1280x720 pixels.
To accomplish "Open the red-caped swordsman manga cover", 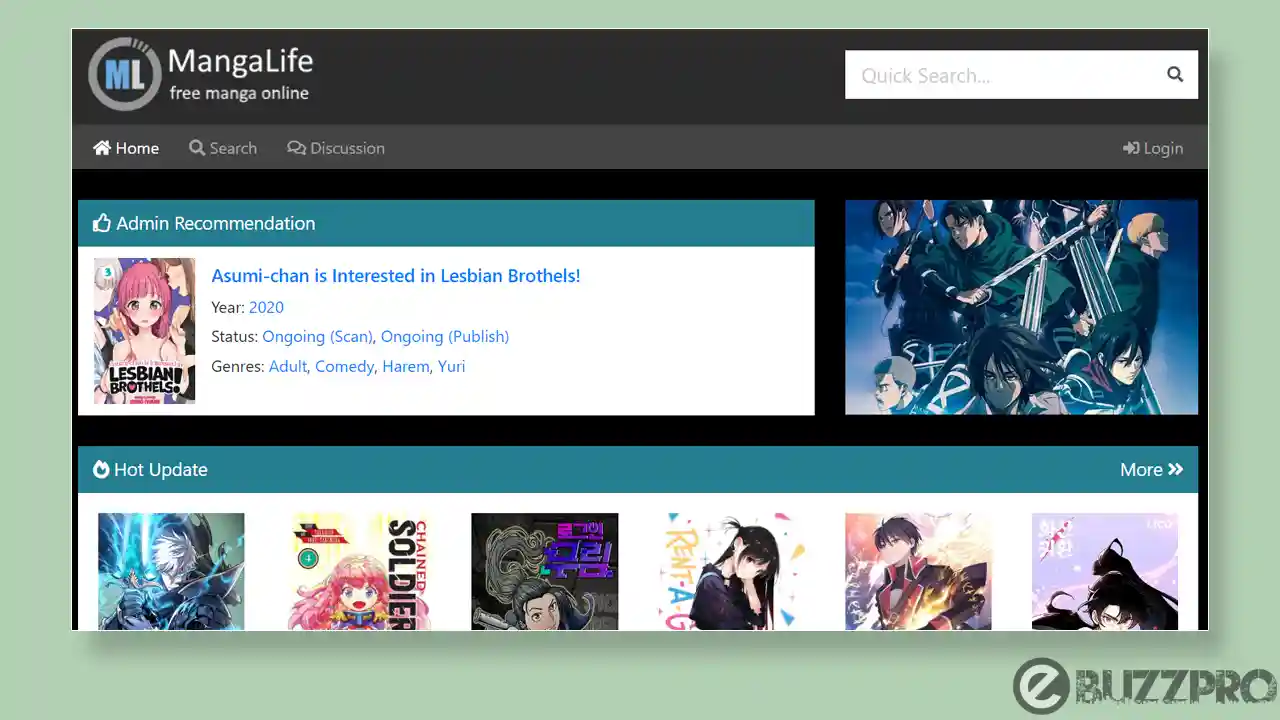I will pyautogui.click(x=918, y=571).
